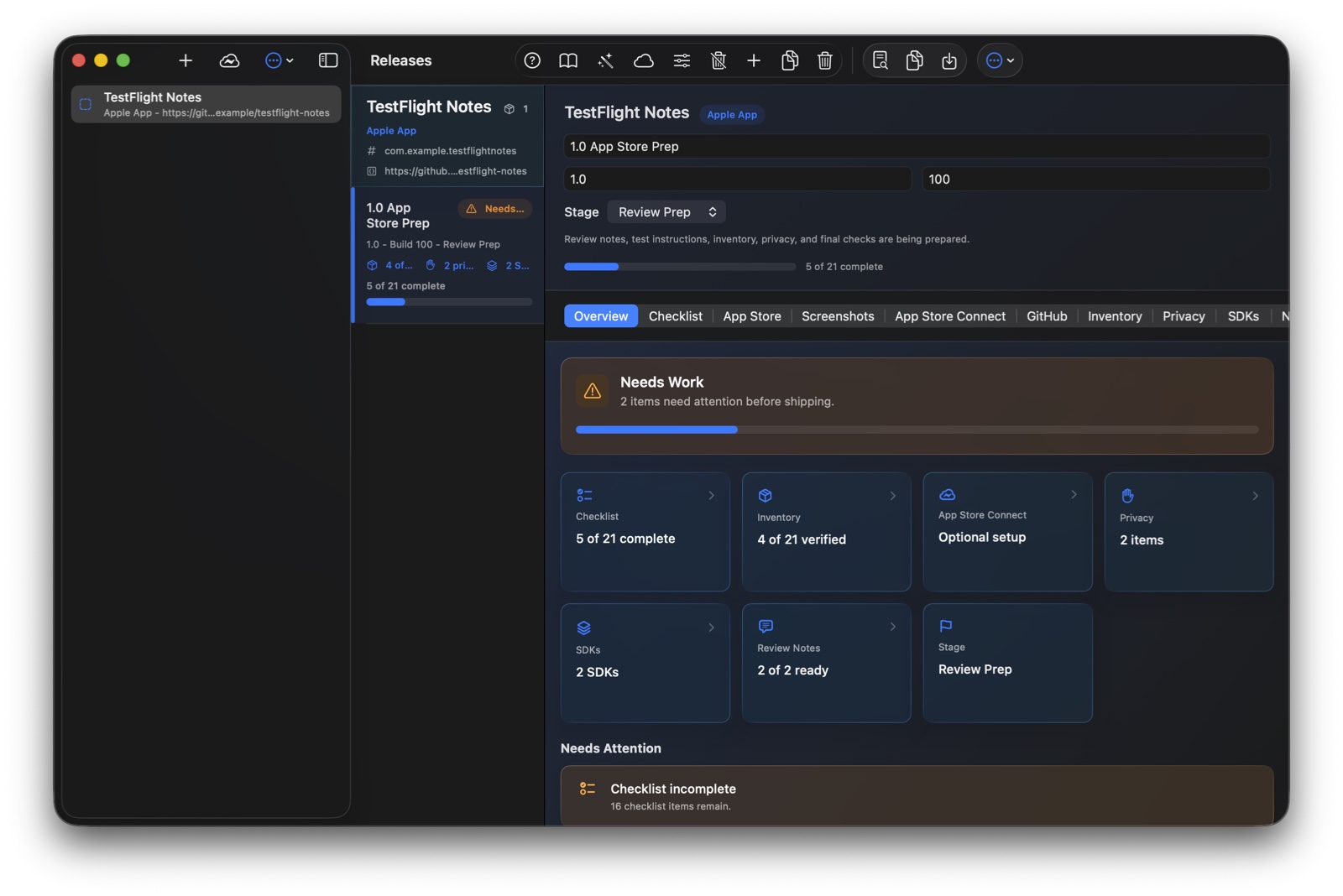This screenshot has width=1343, height=896.
Task: Click the cloud icon on App Store Connect card
Action: [947, 494]
